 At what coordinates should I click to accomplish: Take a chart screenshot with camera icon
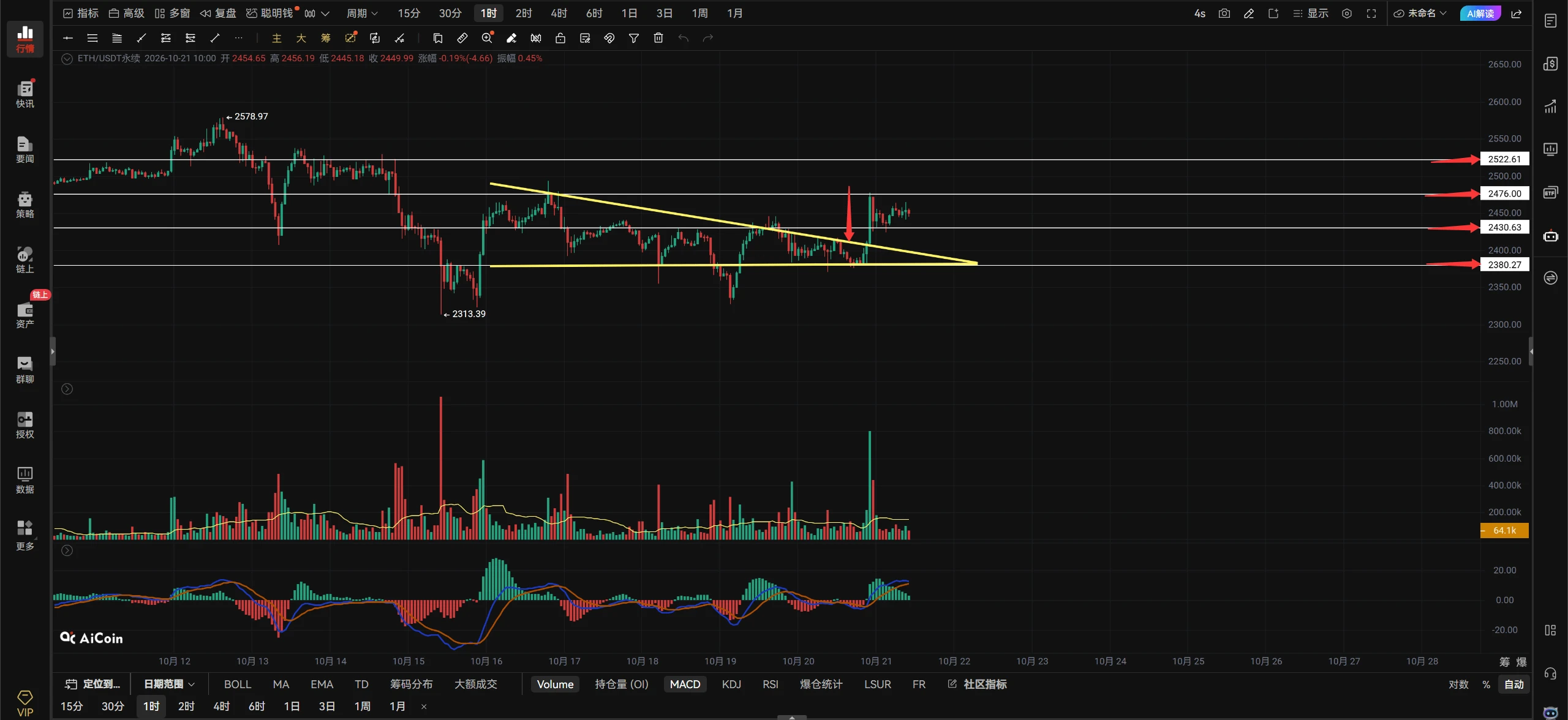[x=1224, y=13]
